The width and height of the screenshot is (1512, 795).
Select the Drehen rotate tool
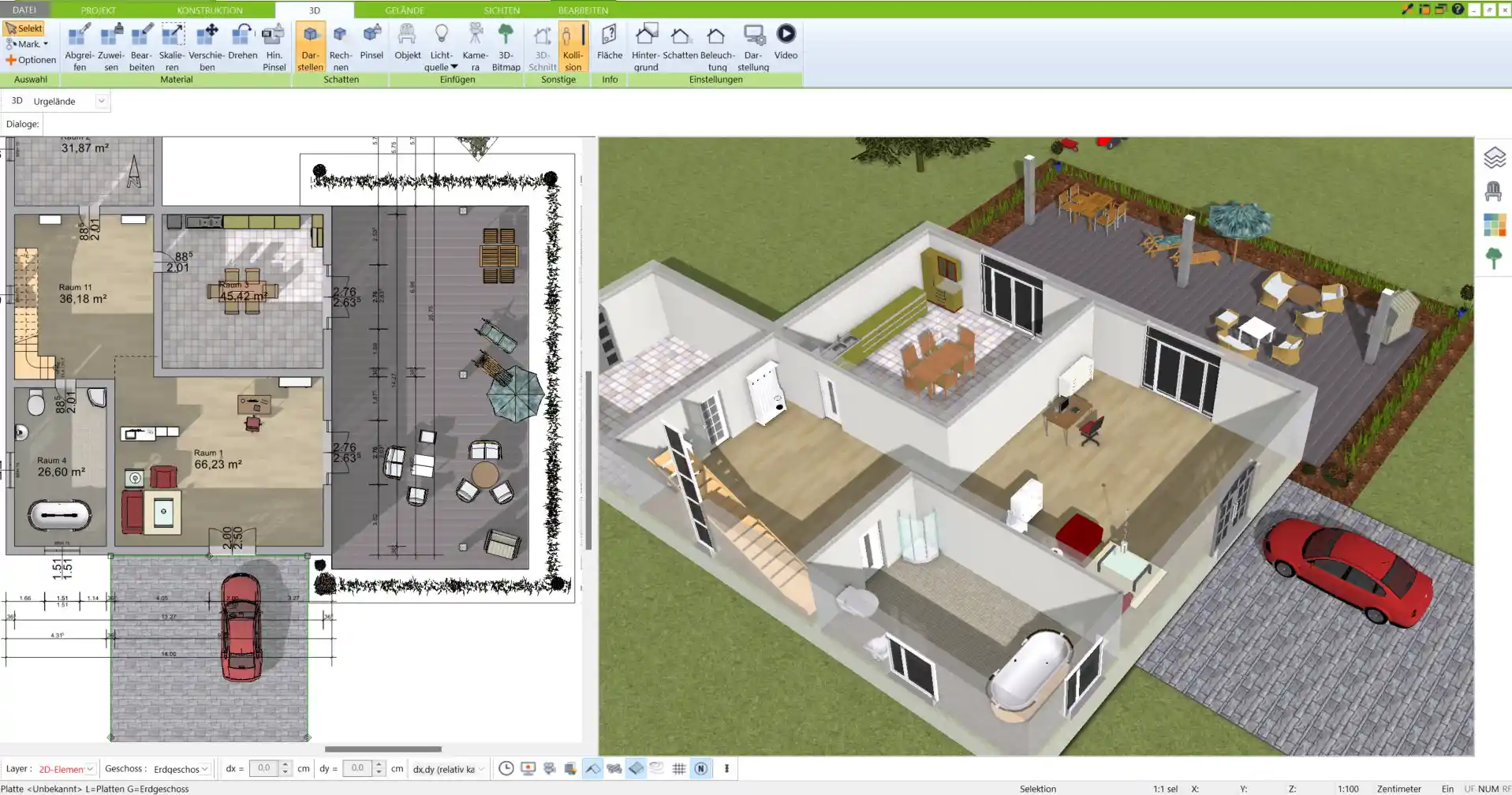243,42
